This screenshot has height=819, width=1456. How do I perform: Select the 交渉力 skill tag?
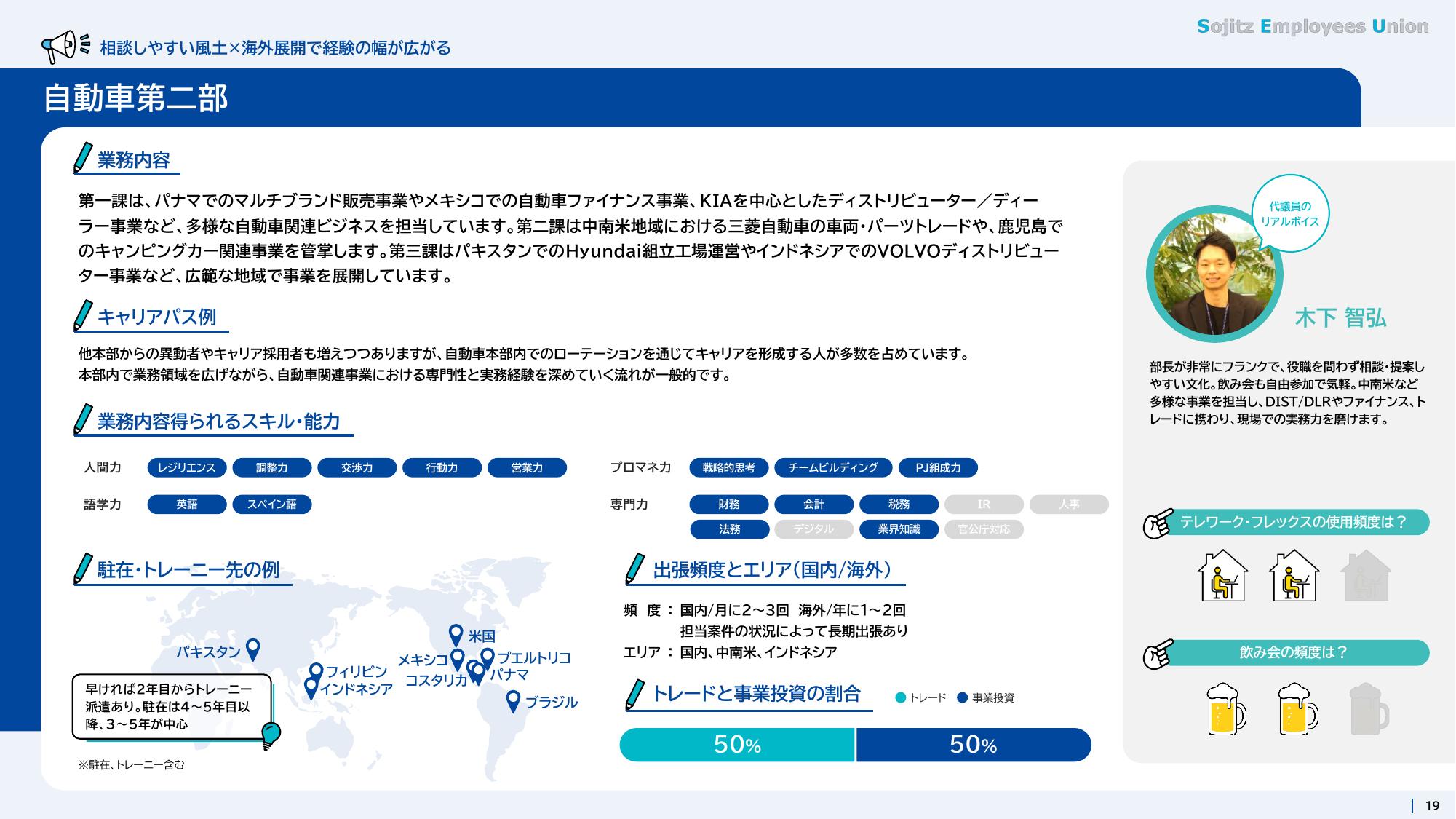[357, 468]
